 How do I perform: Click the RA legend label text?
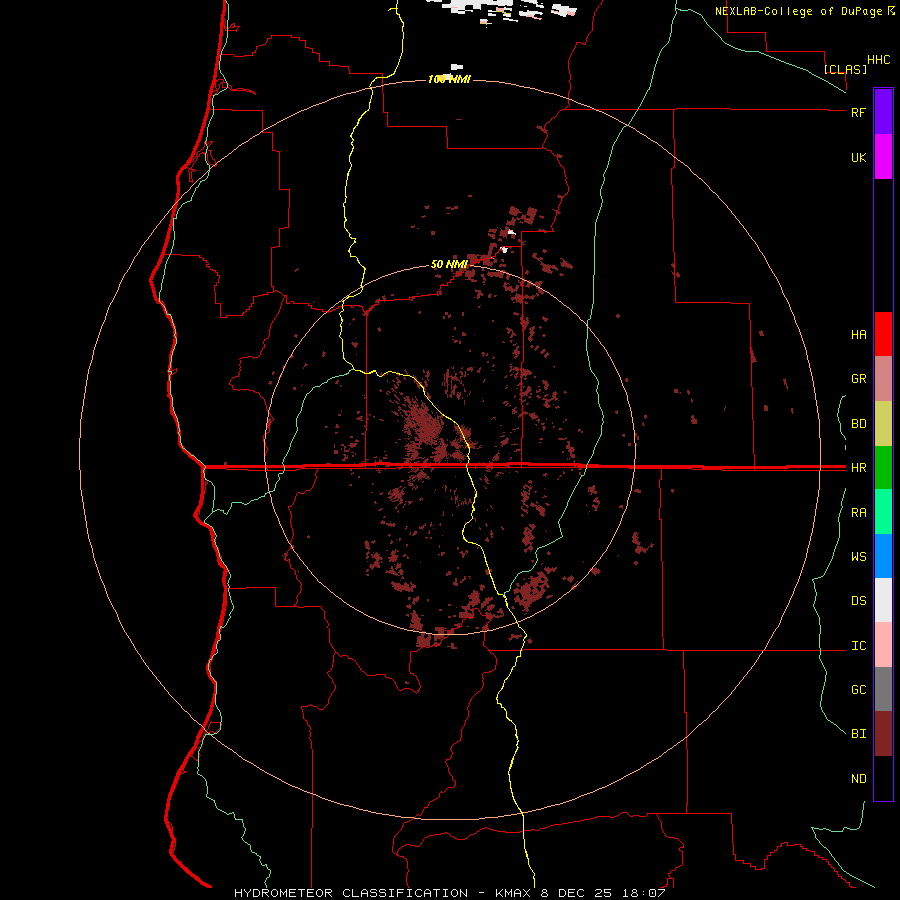click(x=858, y=513)
